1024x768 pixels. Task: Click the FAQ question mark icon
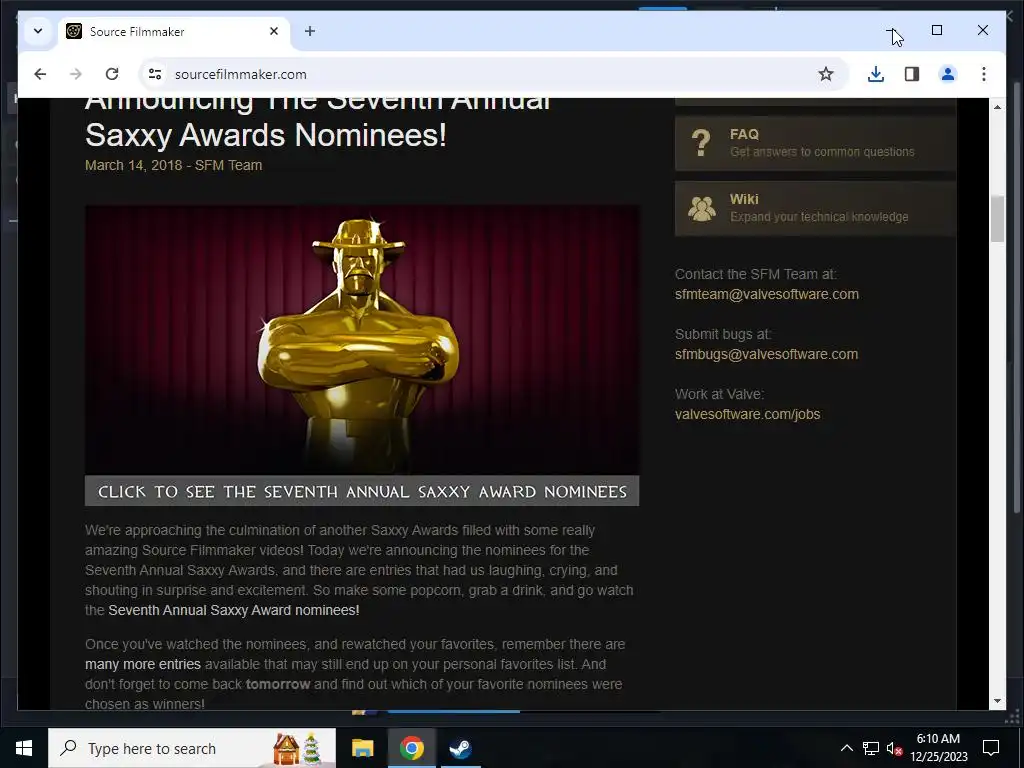(x=701, y=142)
